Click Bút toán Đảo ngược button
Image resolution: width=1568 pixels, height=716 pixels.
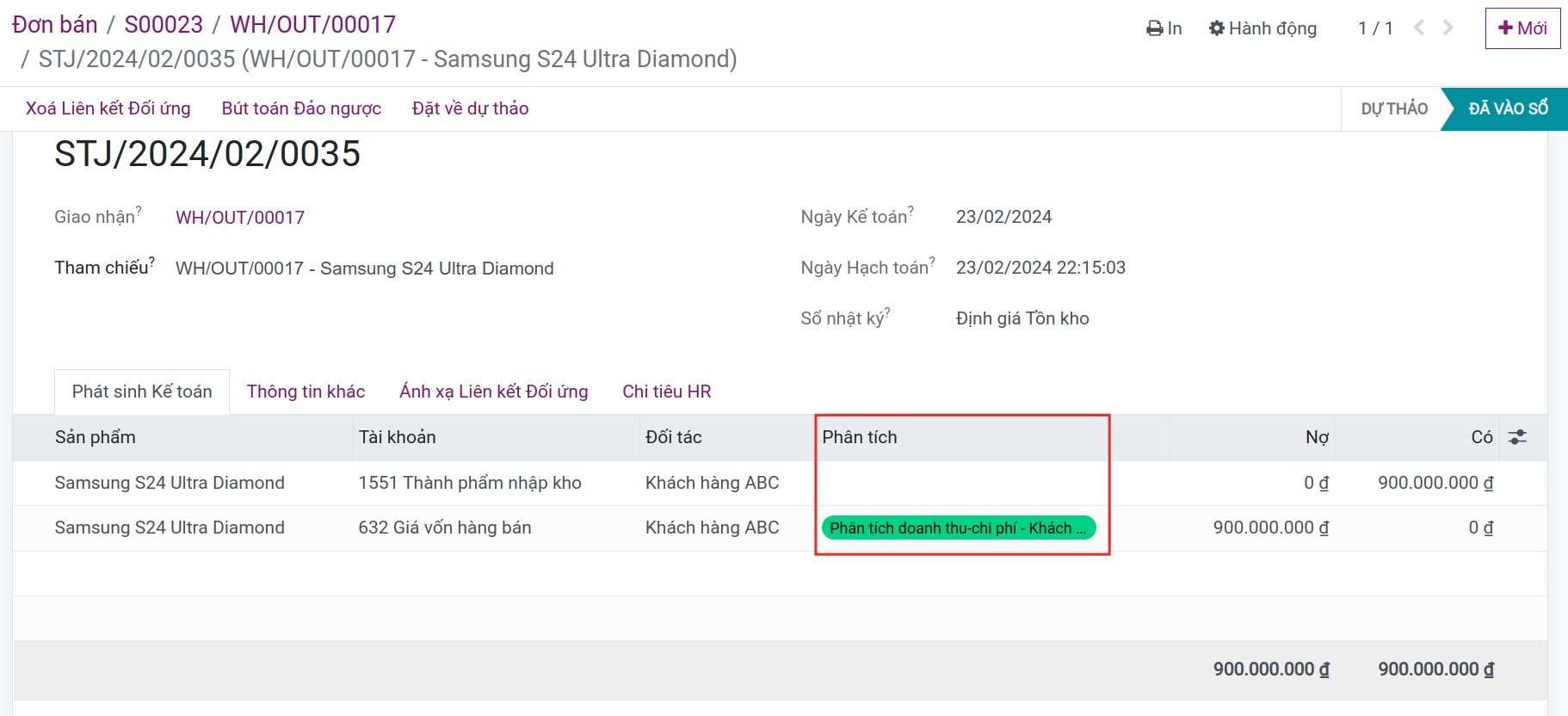click(x=301, y=108)
